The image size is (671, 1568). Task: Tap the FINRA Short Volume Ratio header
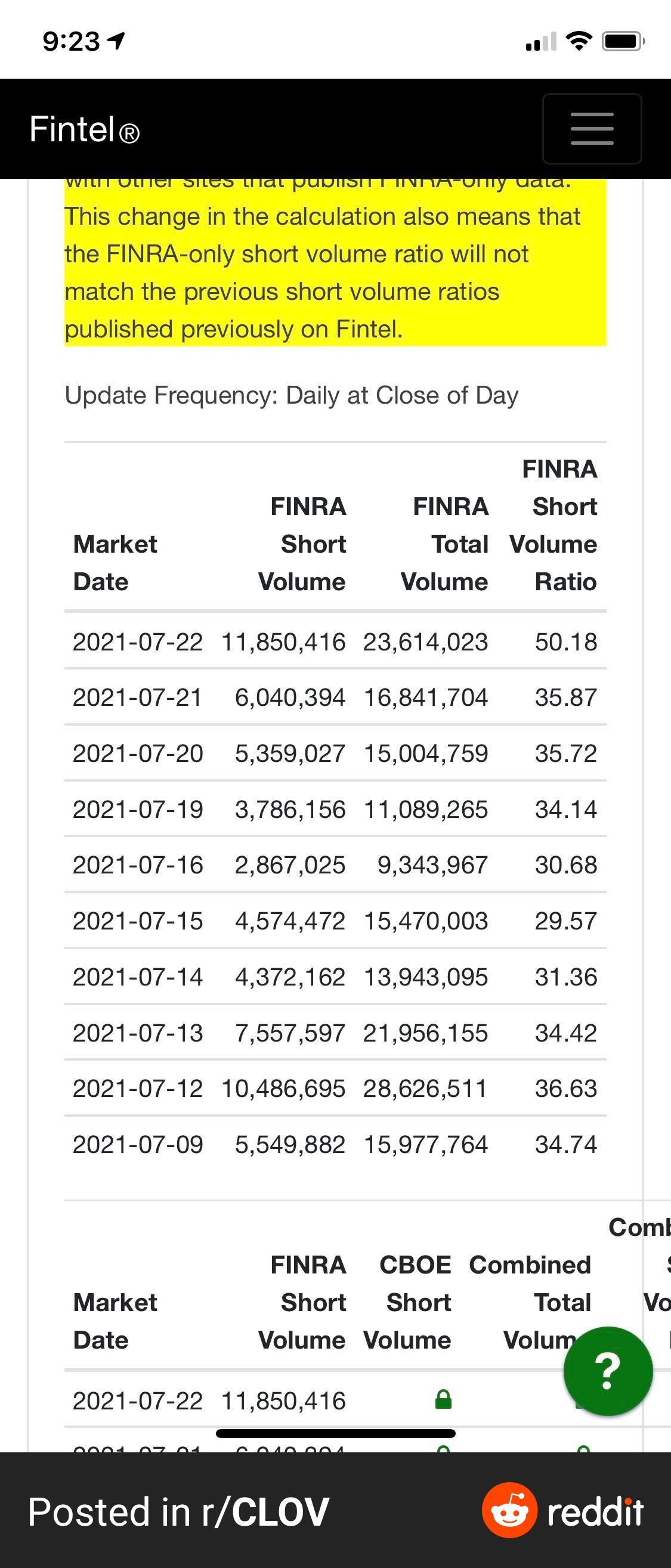554,525
